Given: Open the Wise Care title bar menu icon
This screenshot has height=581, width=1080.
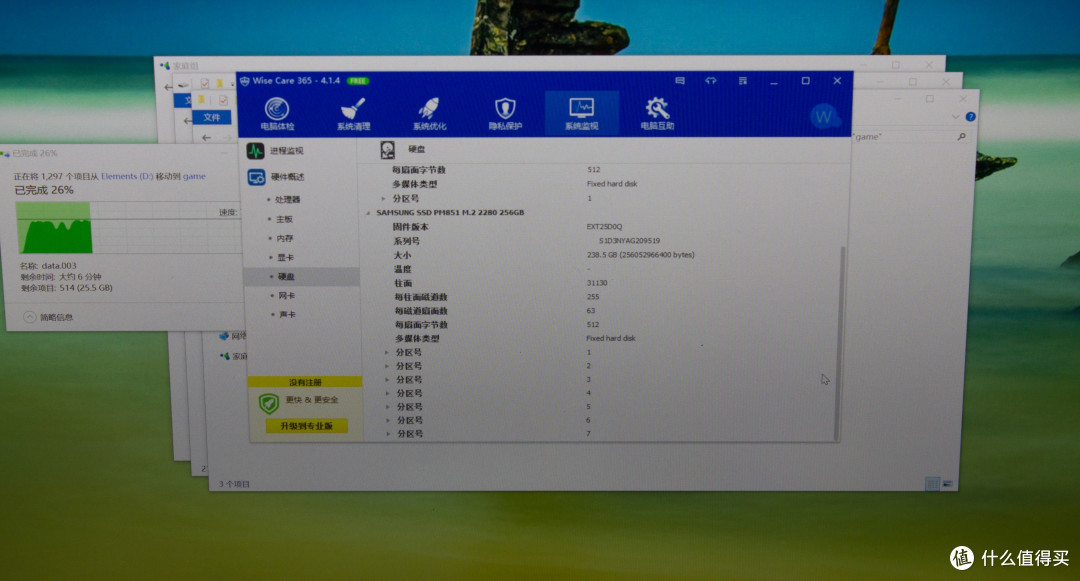Looking at the screenshot, I should (x=742, y=81).
